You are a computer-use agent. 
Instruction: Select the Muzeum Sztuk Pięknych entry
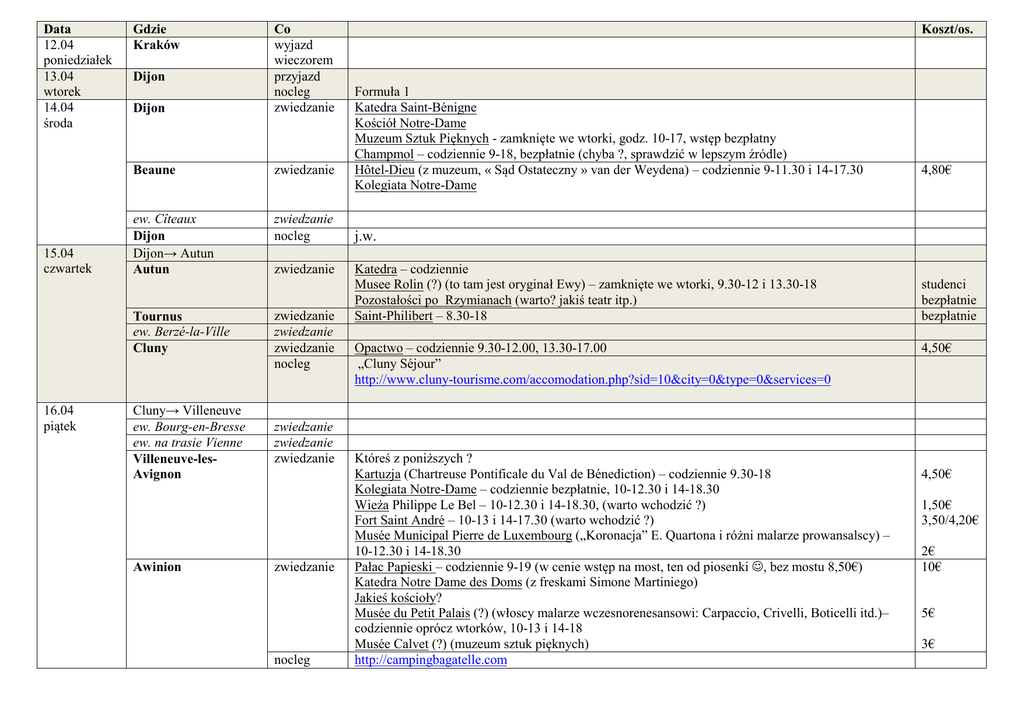coord(421,139)
